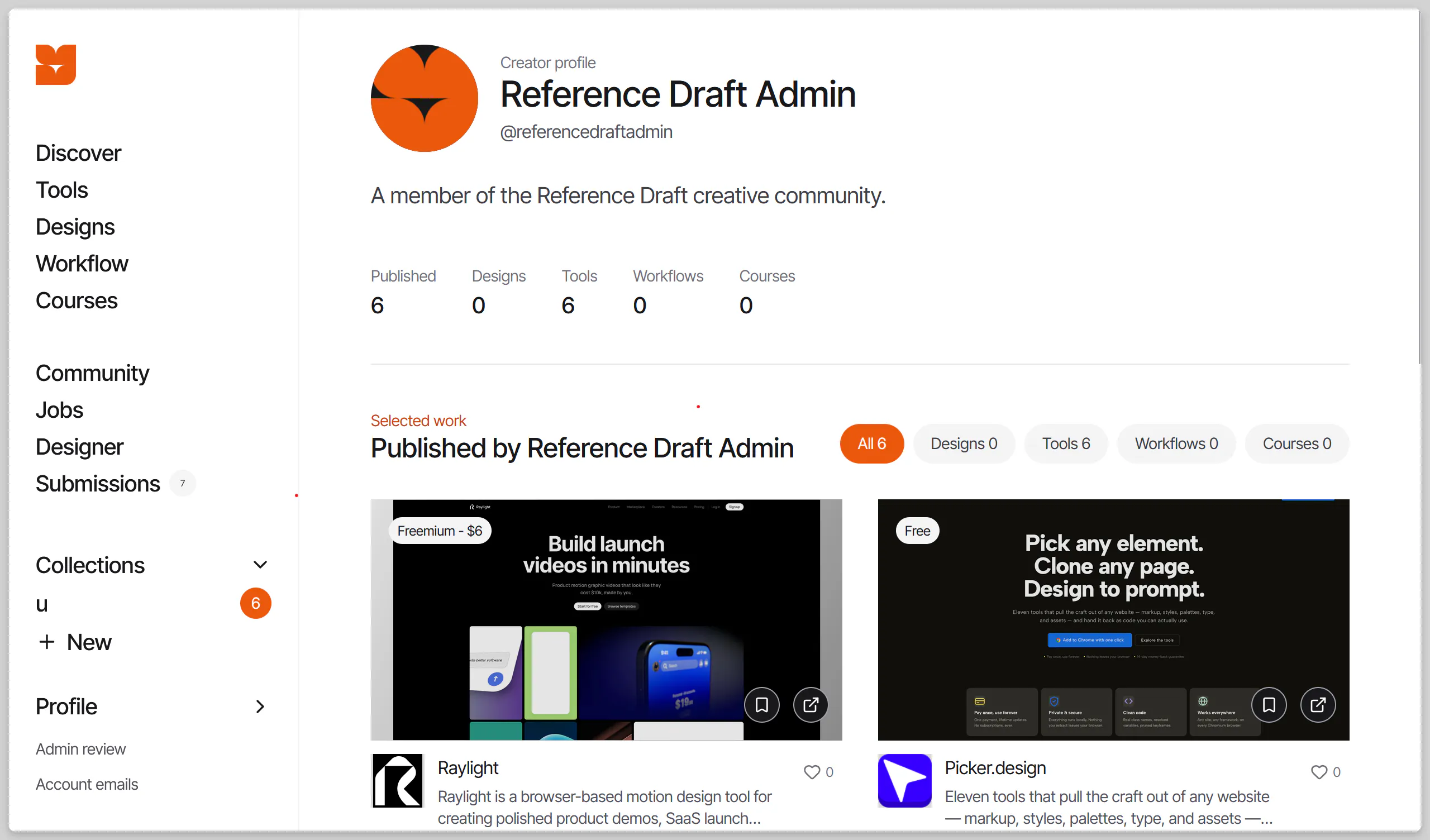Like Picker.design with the heart icon
The height and width of the screenshot is (840, 1430).
pyautogui.click(x=1319, y=772)
